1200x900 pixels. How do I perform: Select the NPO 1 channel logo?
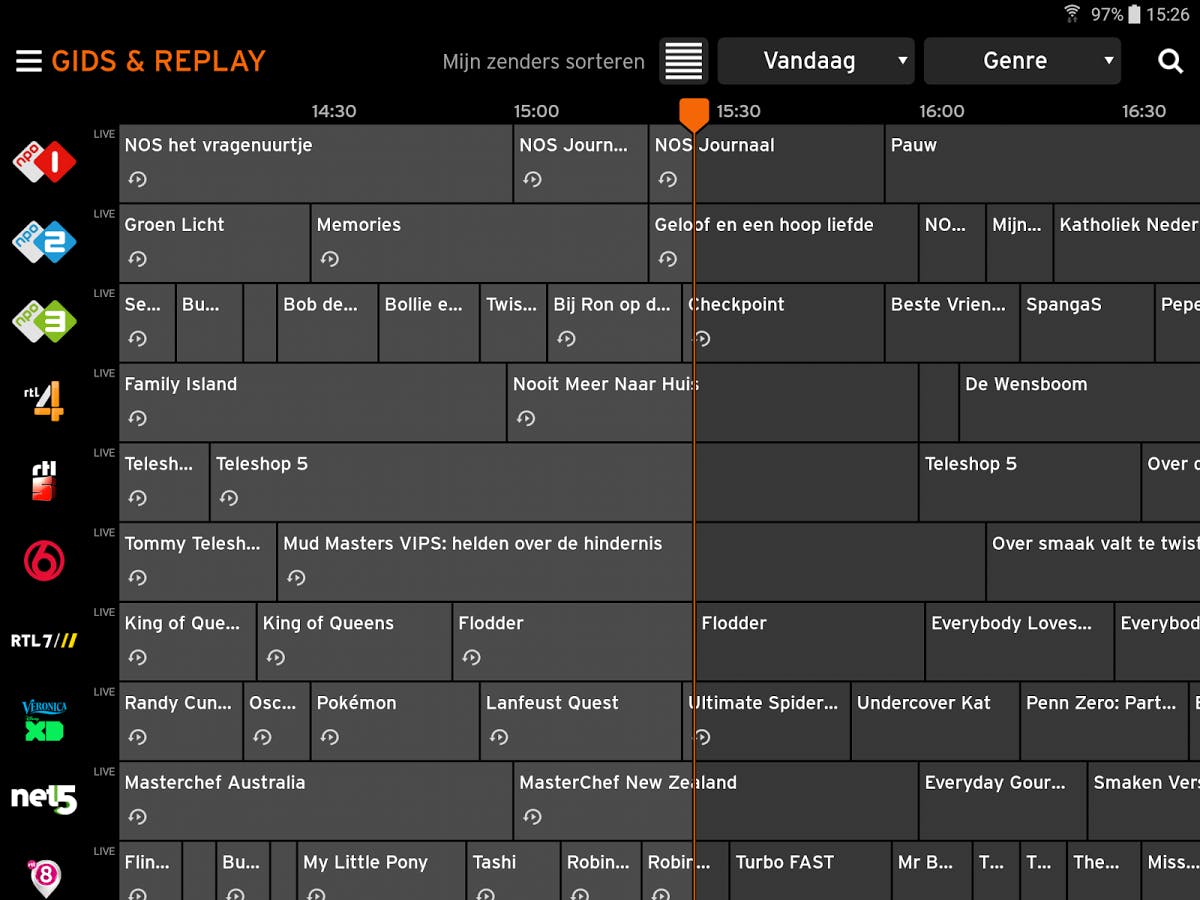pyautogui.click(x=45, y=162)
